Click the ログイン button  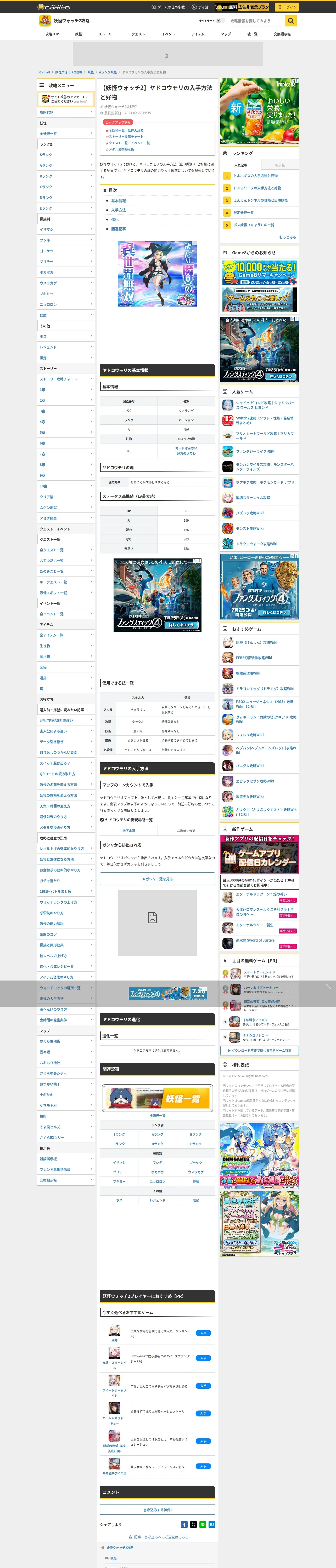pyautogui.click(x=286, y=7)
